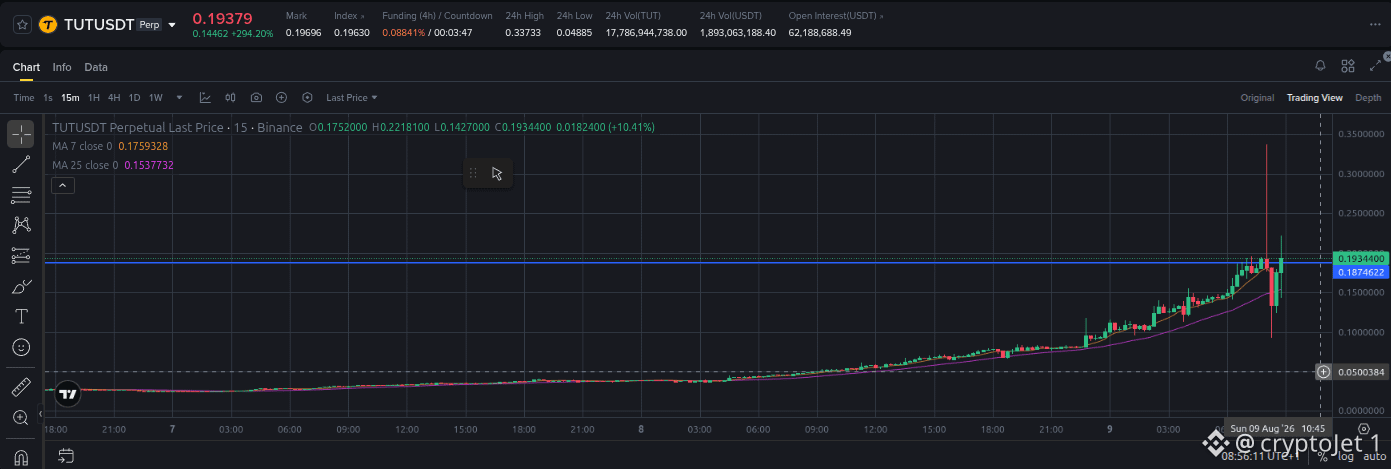The image size is (1391, 469).
Task: Click the 0.1934400 current price tag
Action: click(x=1361, y=259)
